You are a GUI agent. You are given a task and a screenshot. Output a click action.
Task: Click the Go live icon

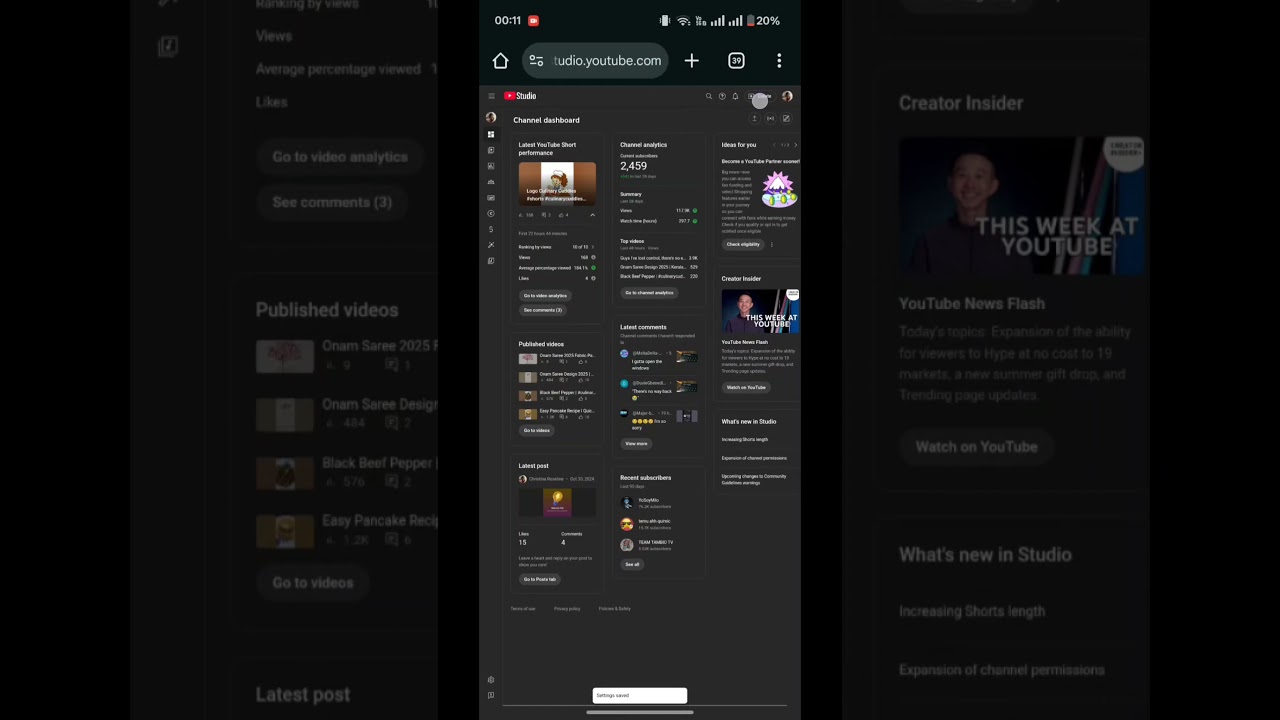(770, 119)
